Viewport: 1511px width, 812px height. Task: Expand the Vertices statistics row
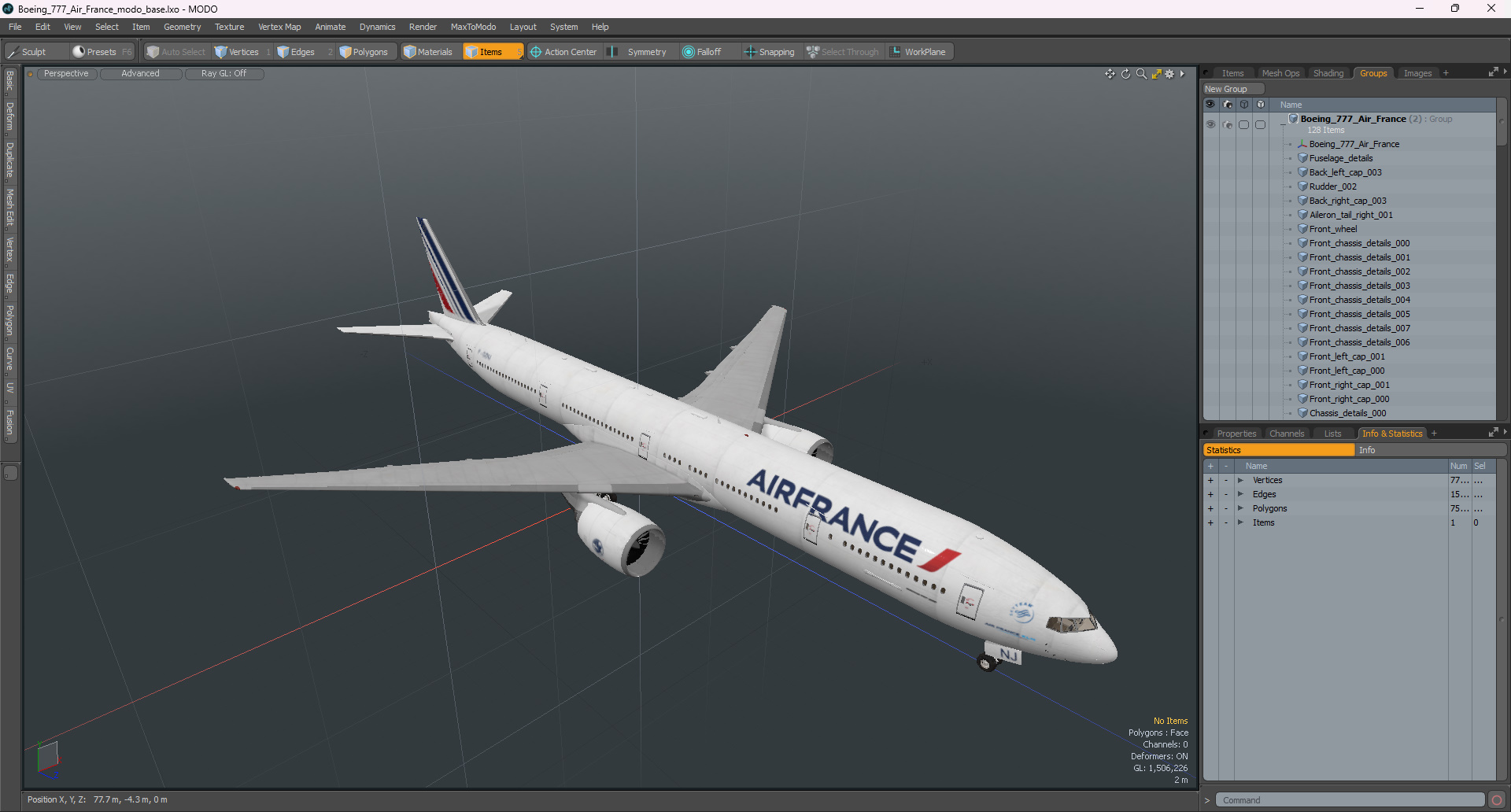(1240, 481)
